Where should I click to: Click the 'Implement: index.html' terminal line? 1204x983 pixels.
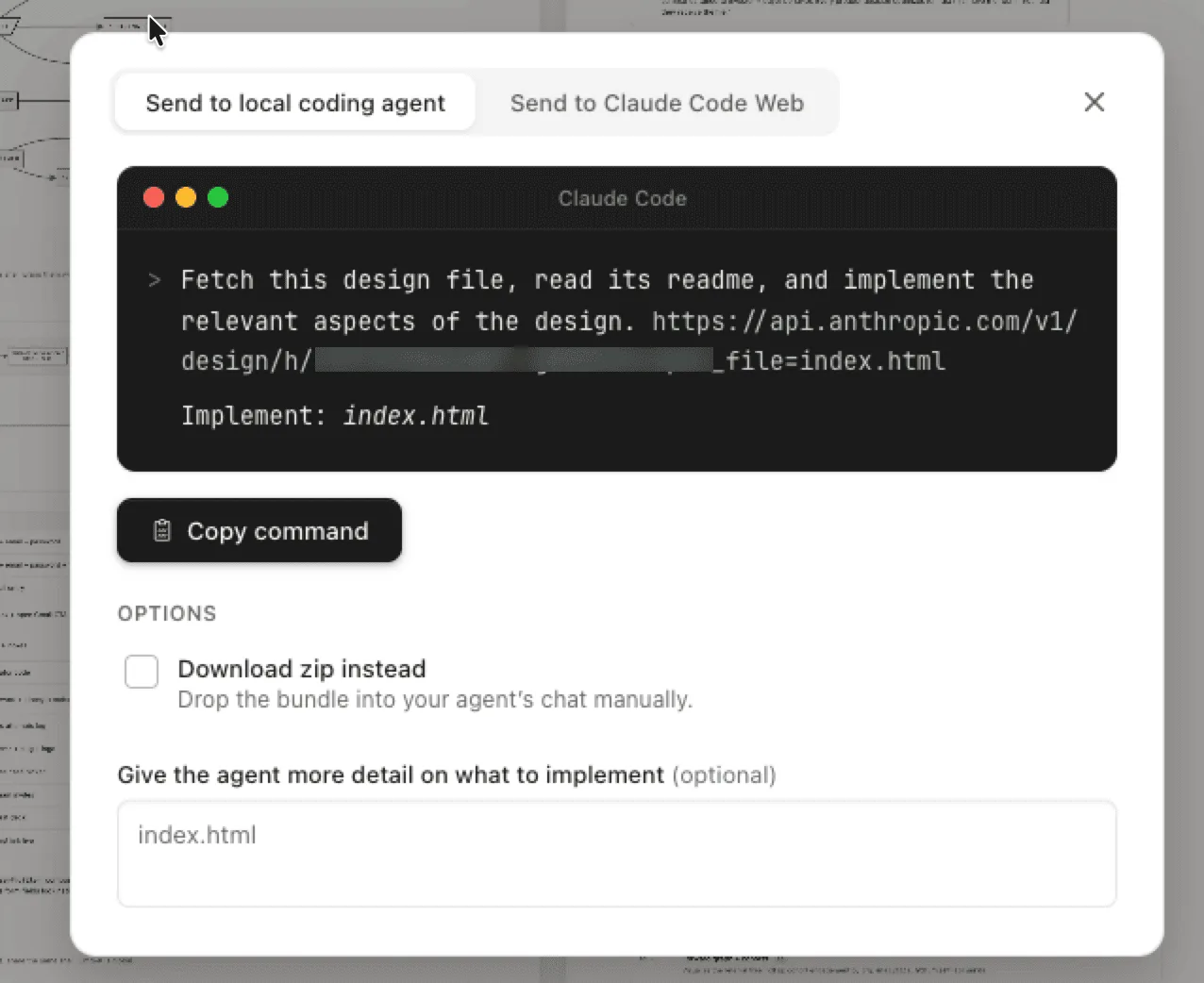(335, 416)
